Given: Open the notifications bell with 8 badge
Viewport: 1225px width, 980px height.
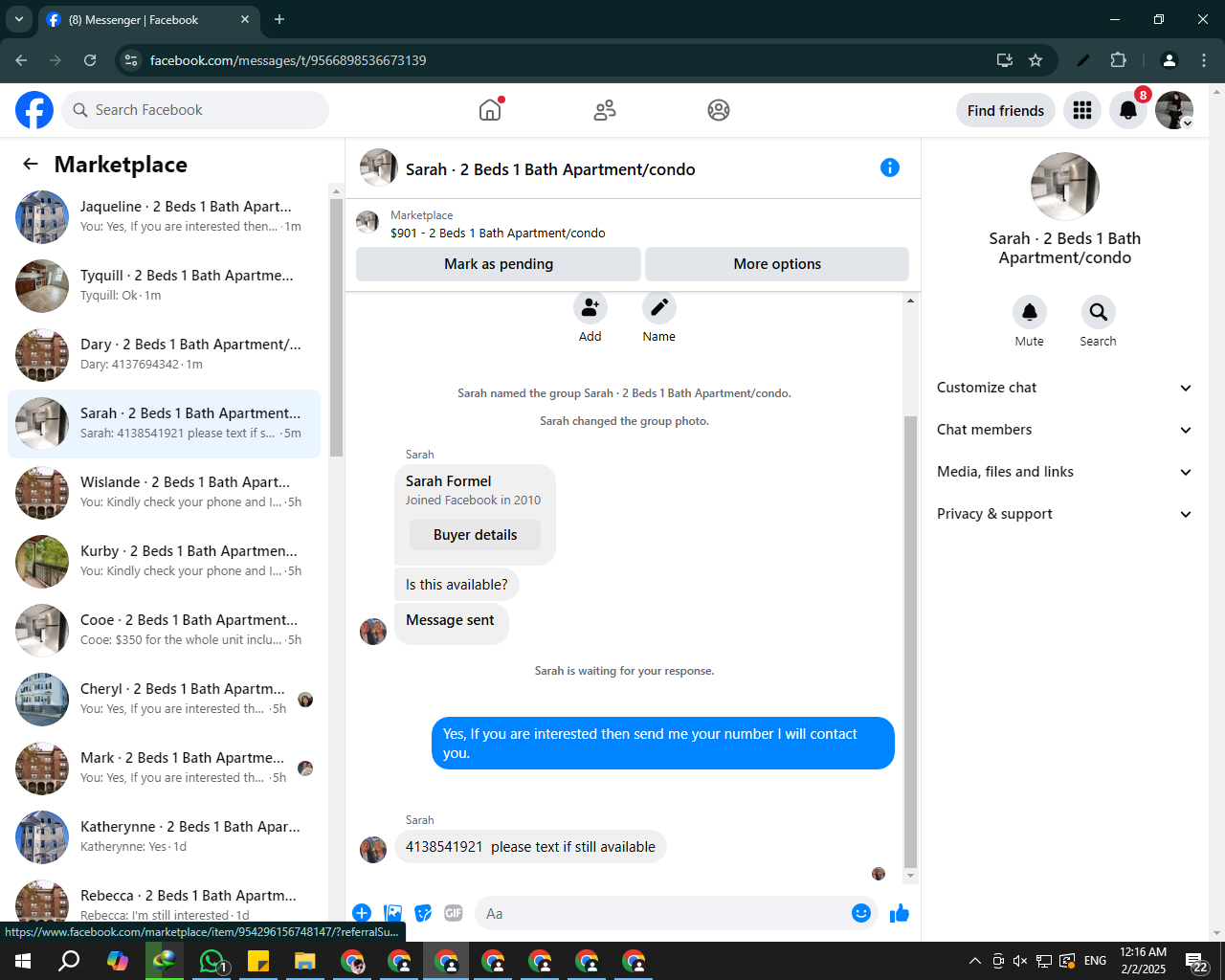Looking at the screenshot, I should point(1128,110).
